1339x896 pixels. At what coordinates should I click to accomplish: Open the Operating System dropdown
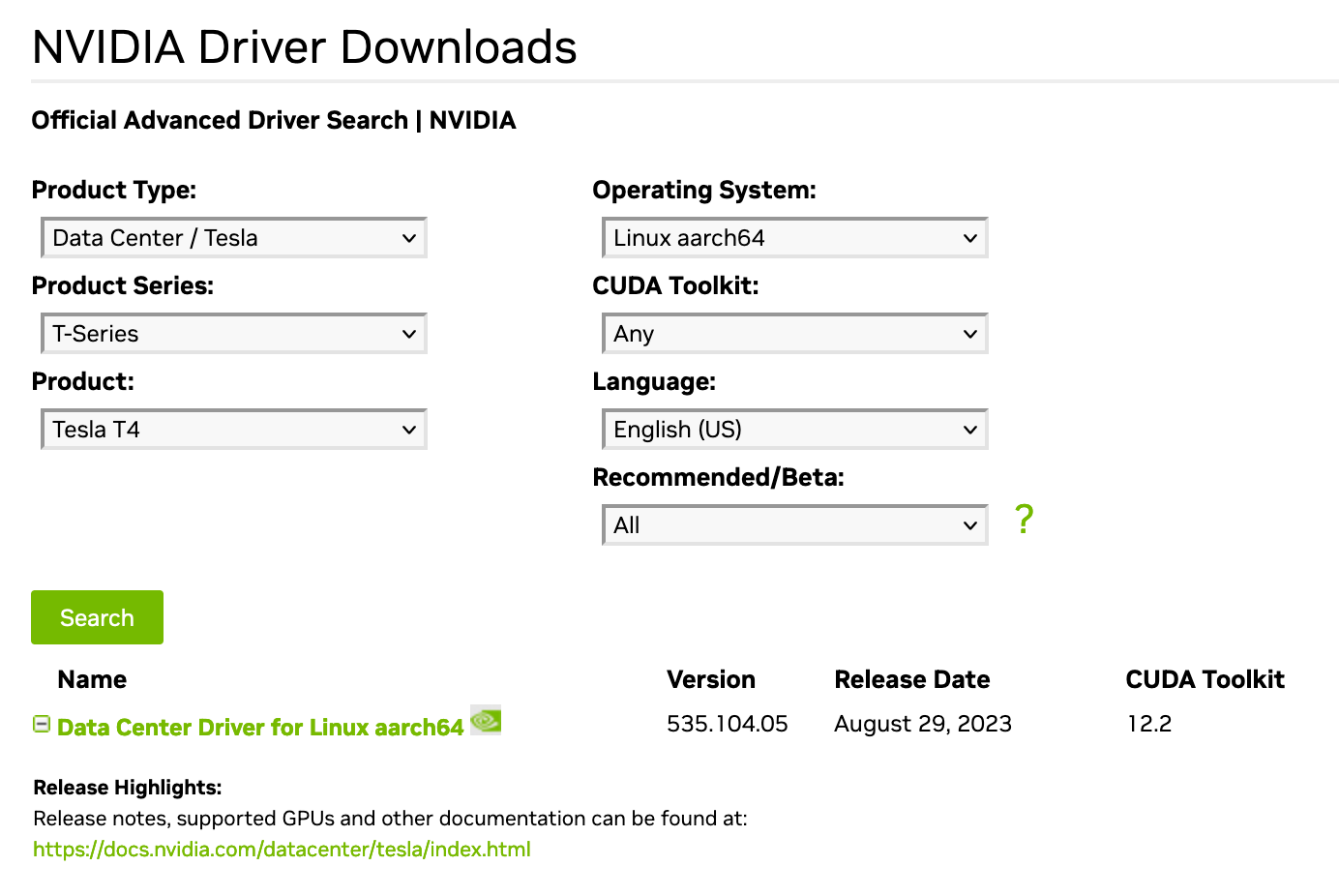[794, 238]
